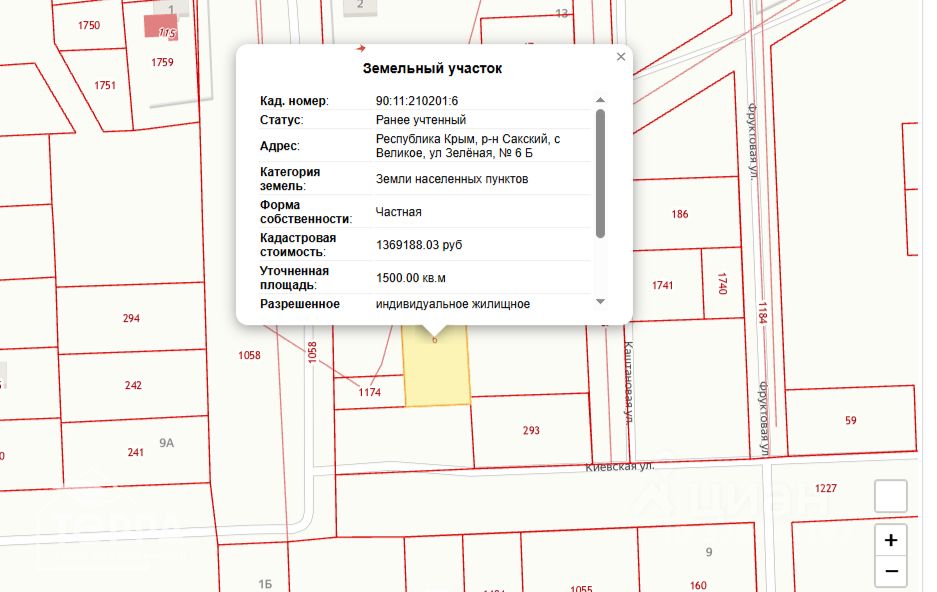Screen dimensions: 937x592
Task: Select parcel 160 on the map
Action: [697, 585]
